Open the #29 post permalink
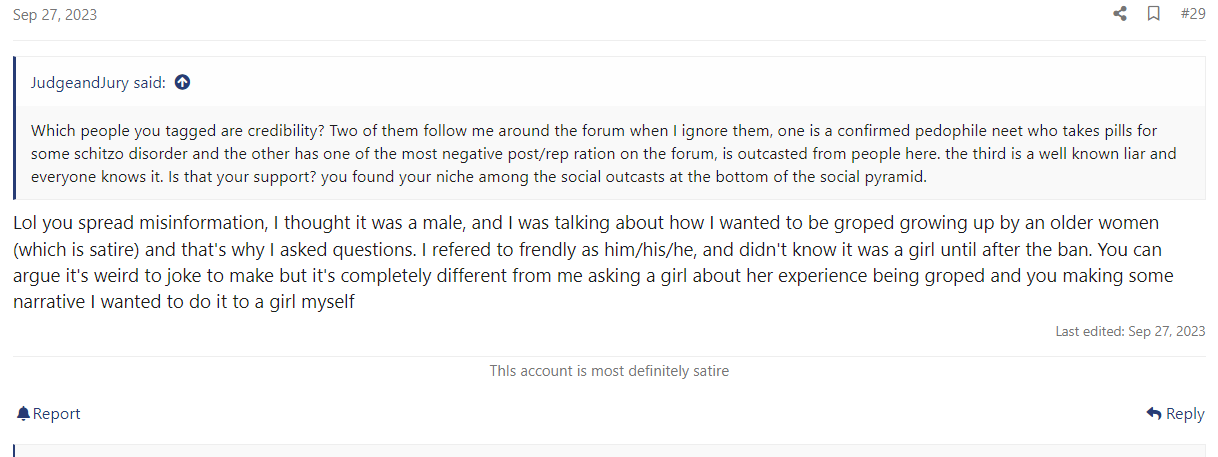This screenshot has width=1218, height=457. coord(1192,14)
